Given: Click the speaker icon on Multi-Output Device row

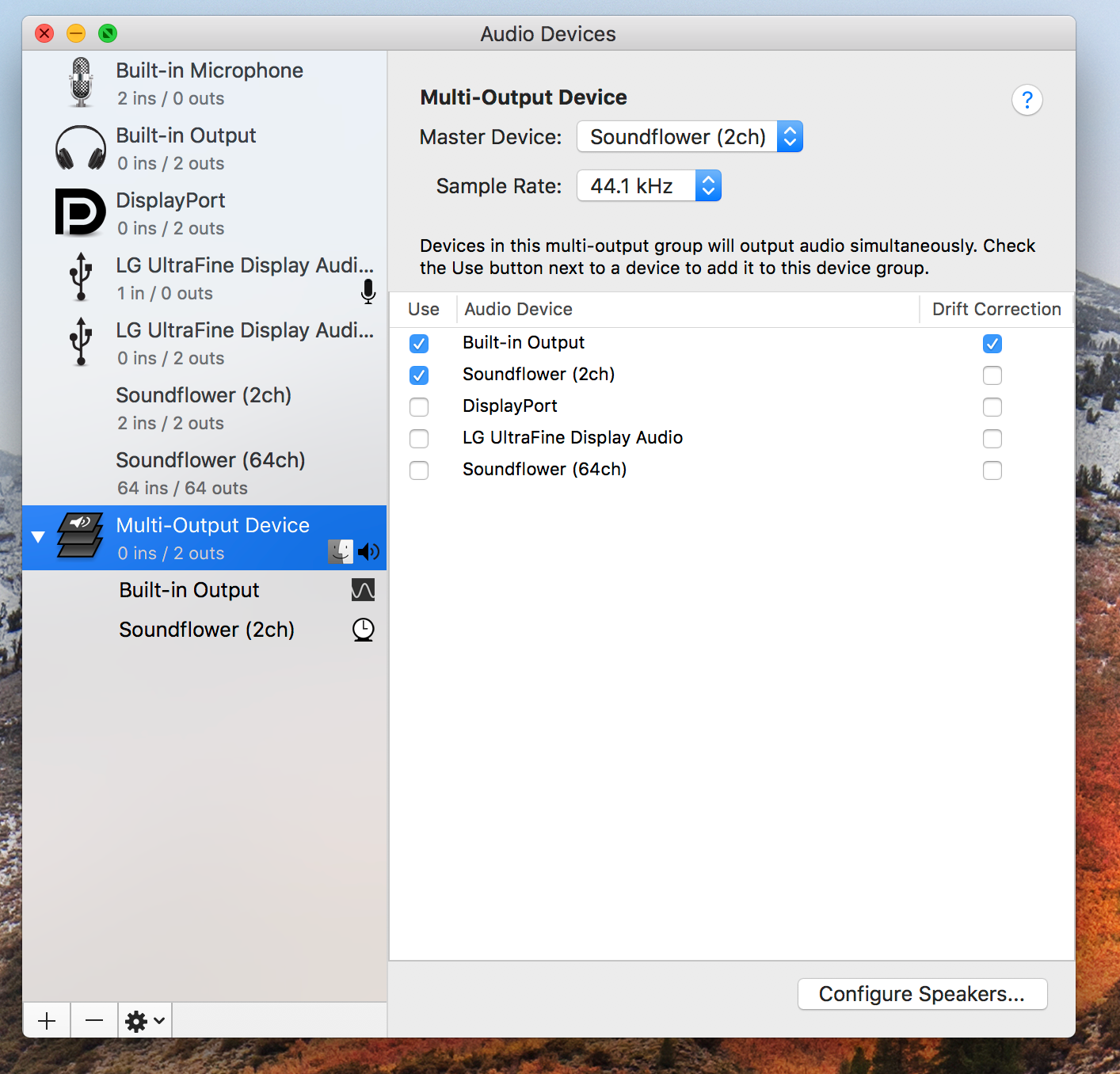Looking at the screenshot, I should (369, 551).
